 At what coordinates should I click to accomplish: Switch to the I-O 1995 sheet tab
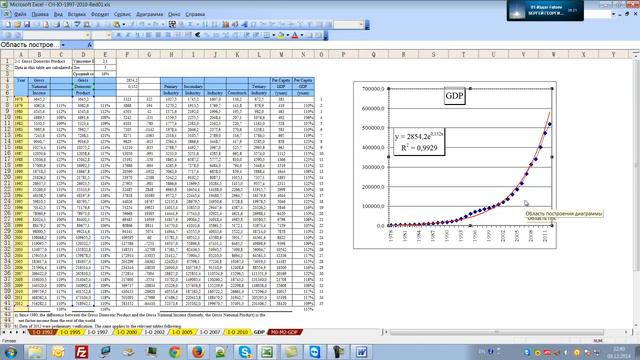point(70,332)
